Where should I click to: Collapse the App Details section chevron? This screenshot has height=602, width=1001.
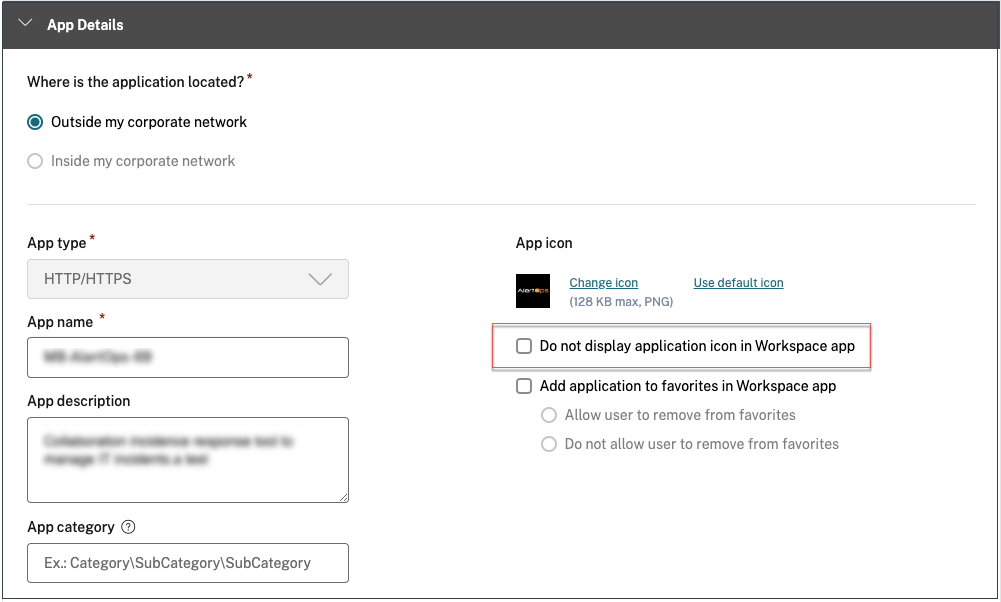[x=26, y=24]
